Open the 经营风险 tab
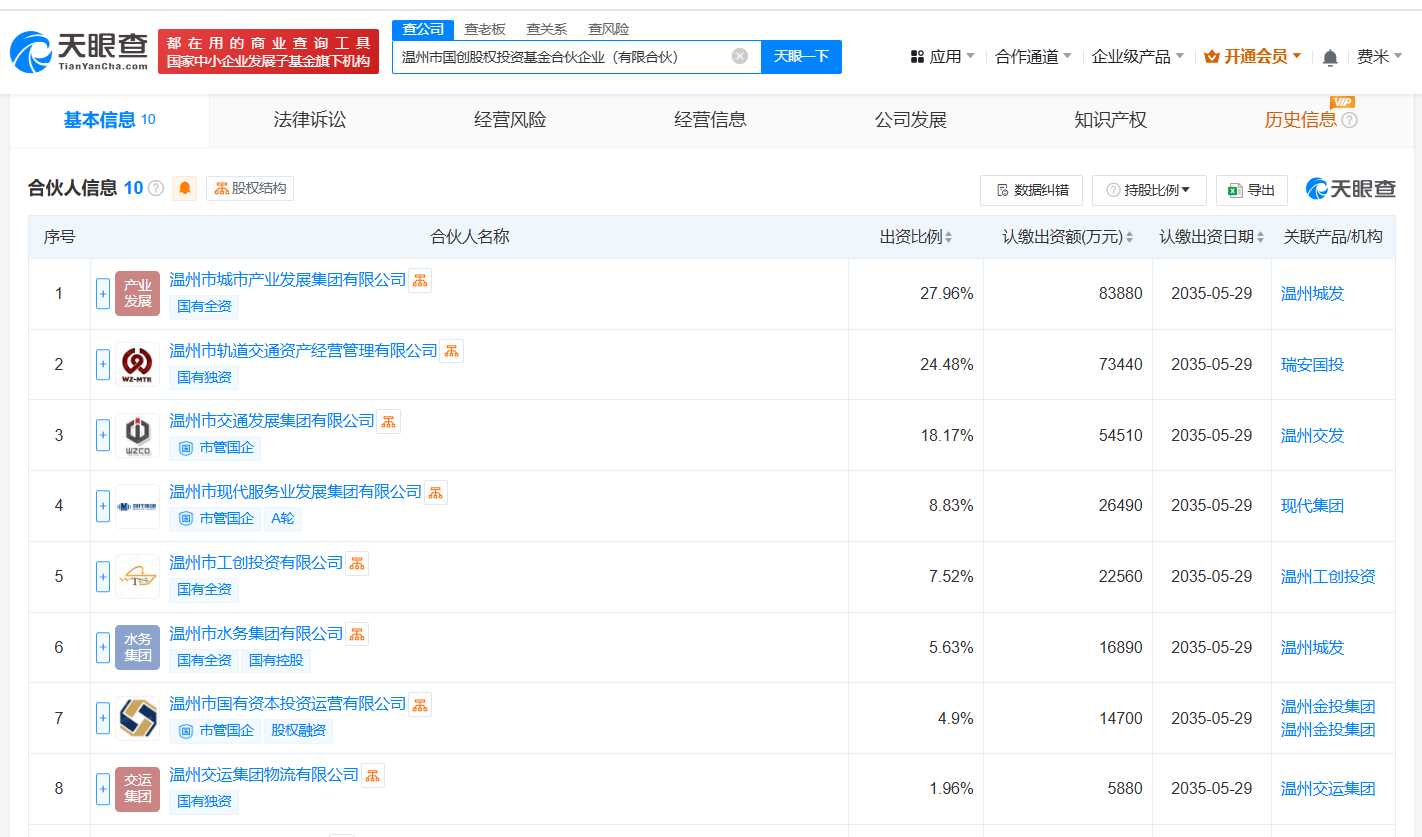 [510, 120]
